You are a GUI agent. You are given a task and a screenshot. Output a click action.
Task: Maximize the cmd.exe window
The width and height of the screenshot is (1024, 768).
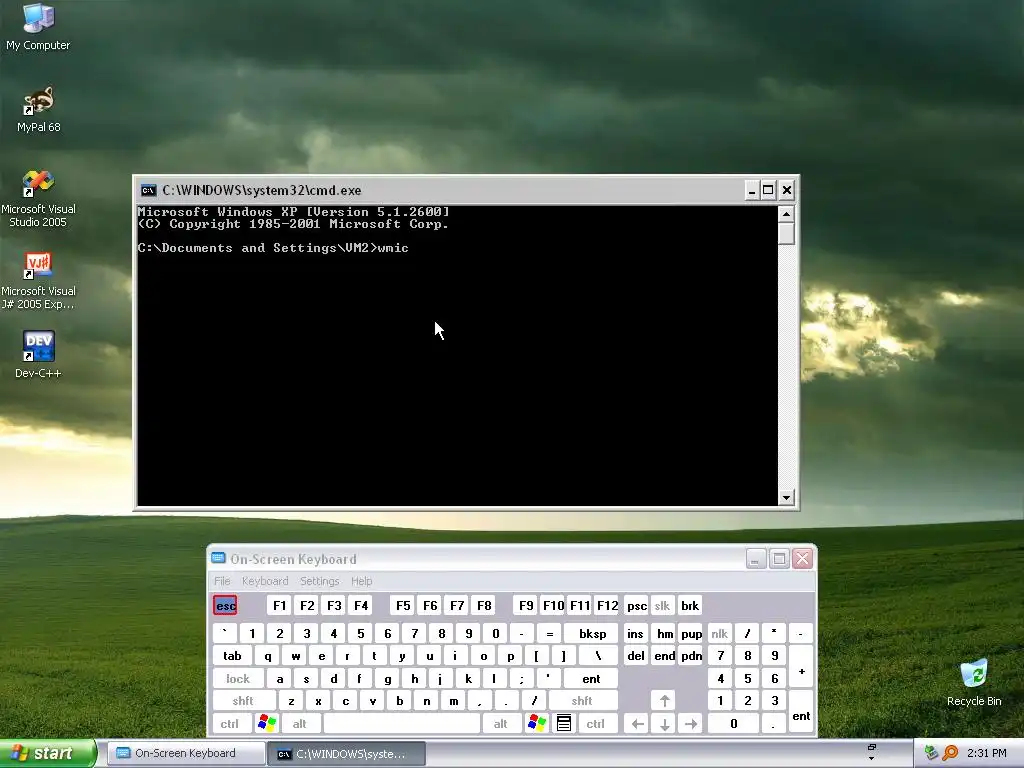[x=768, y=190]
